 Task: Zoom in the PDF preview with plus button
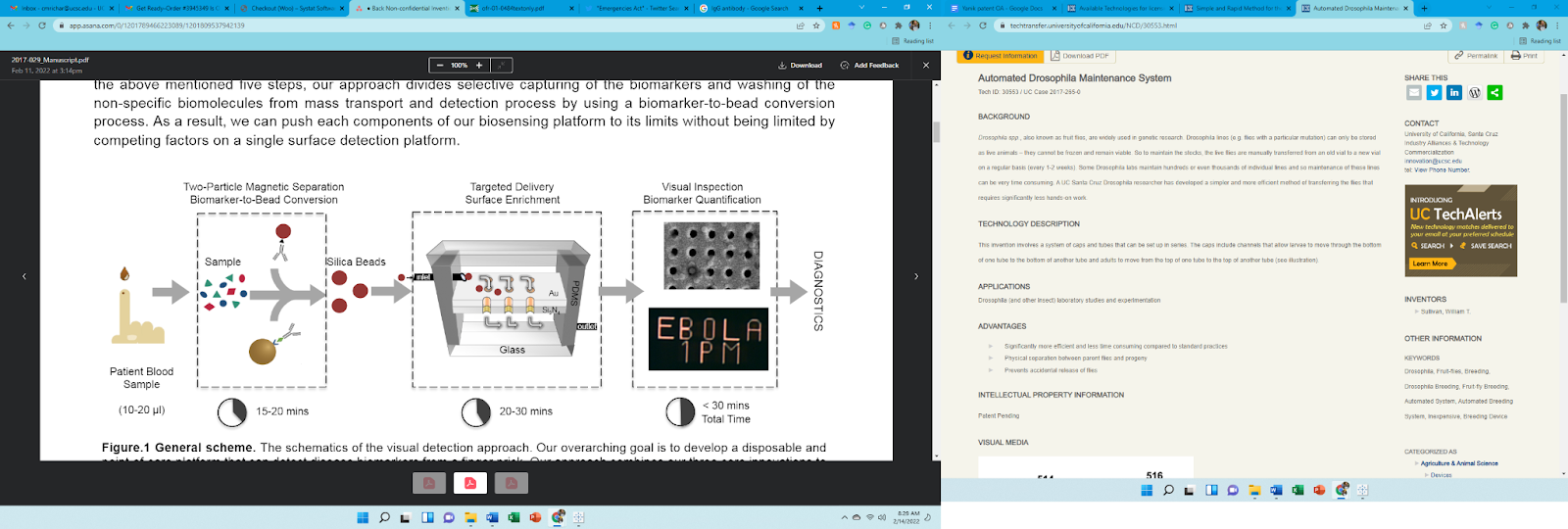(x=478, y=65)
